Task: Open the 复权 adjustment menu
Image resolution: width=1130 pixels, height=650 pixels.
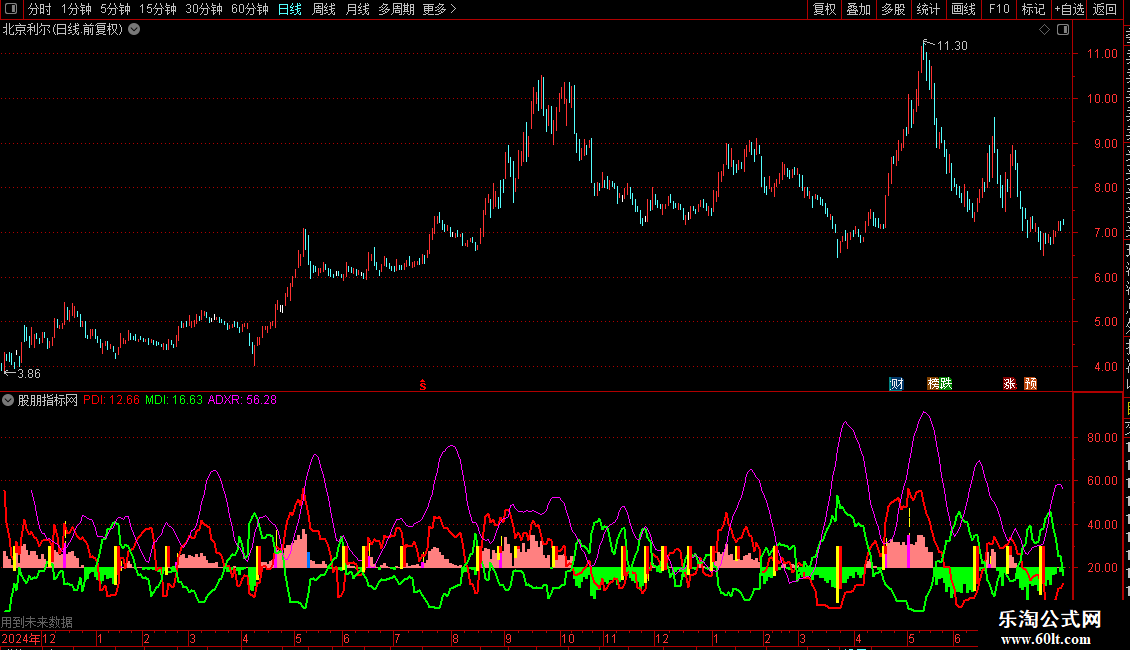Action: (824, 9)
